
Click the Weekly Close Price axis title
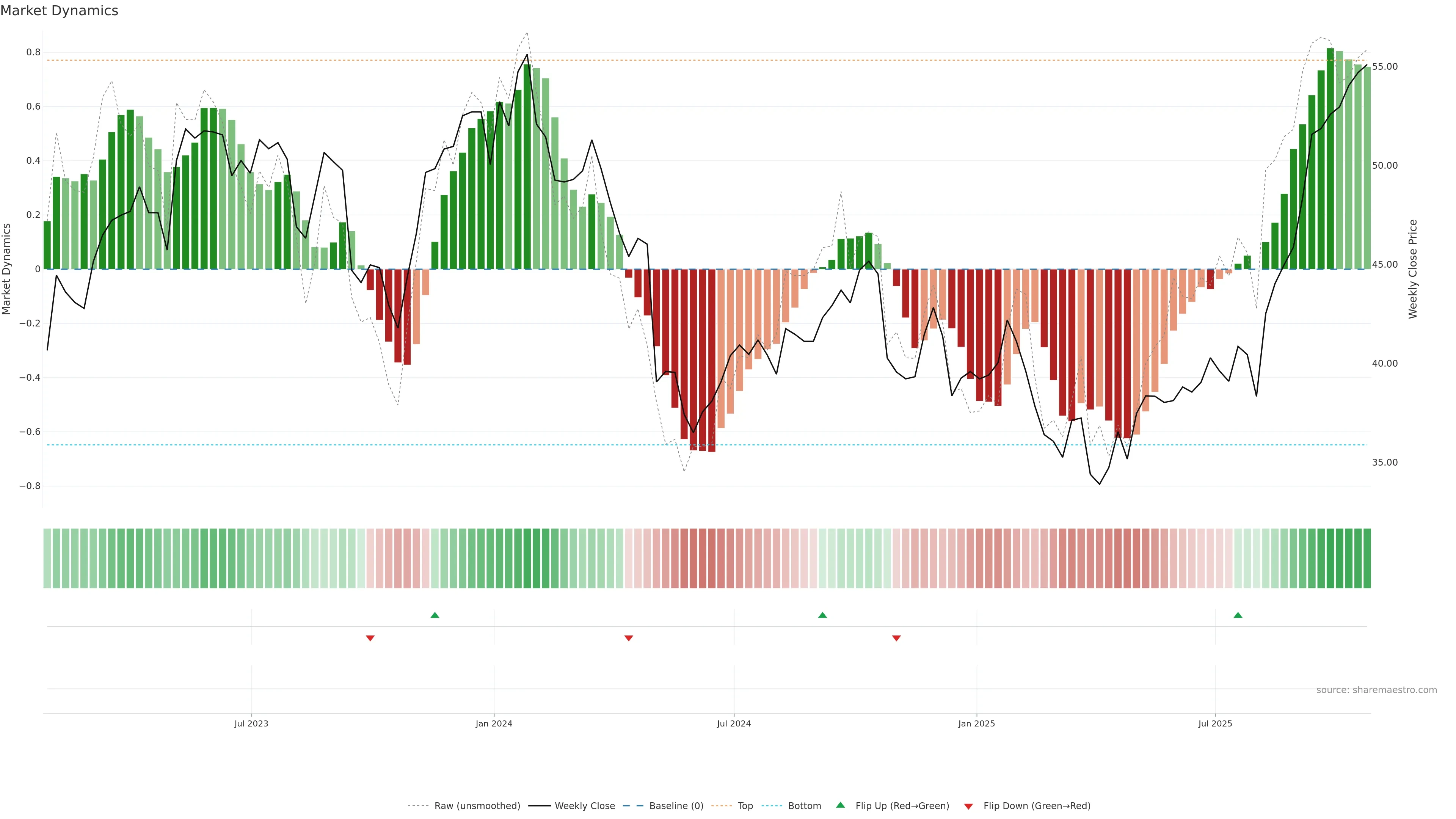[x=1413, y=269]
